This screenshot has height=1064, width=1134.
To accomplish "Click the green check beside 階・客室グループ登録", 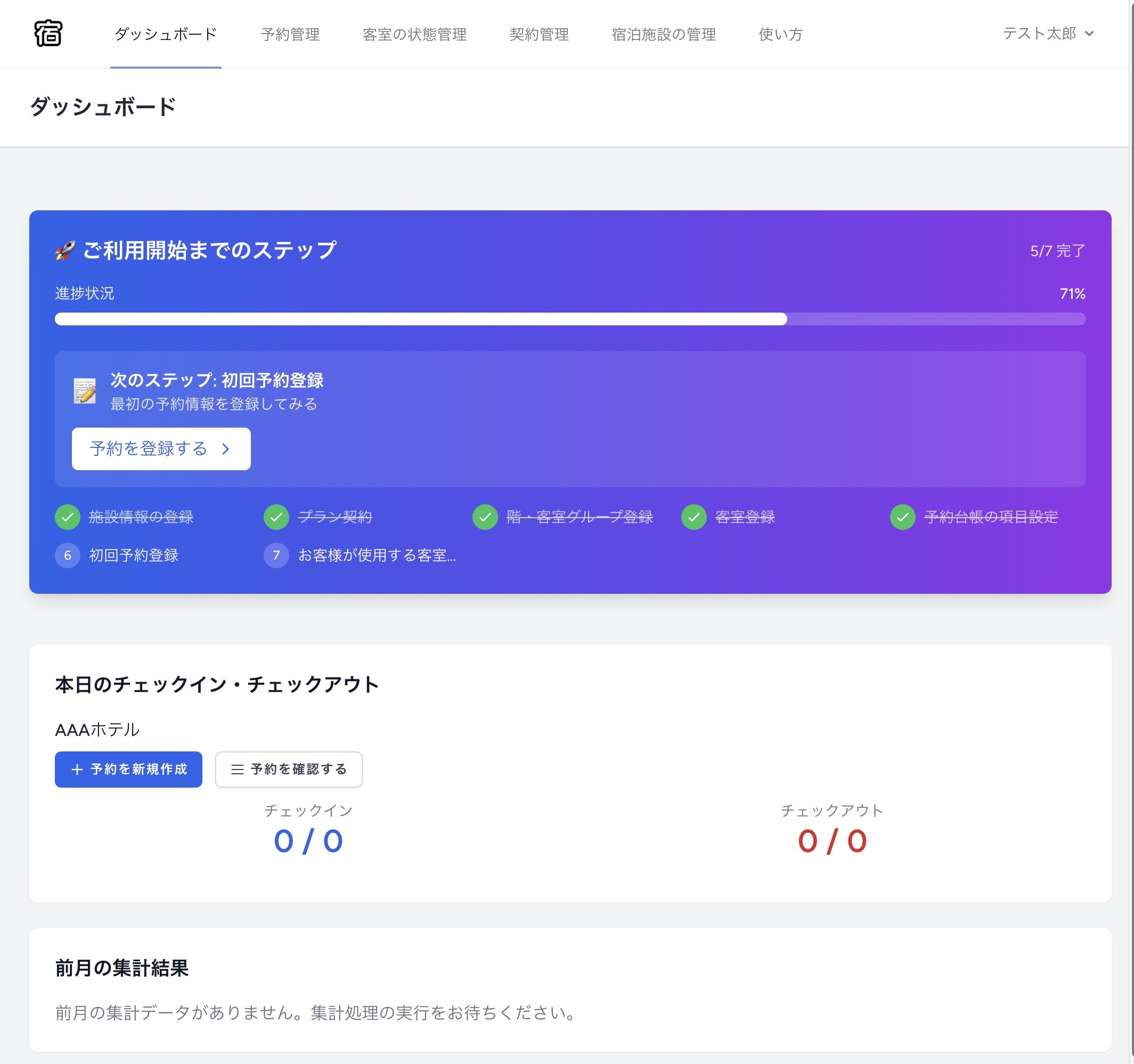I will click(x=484, y=517).
